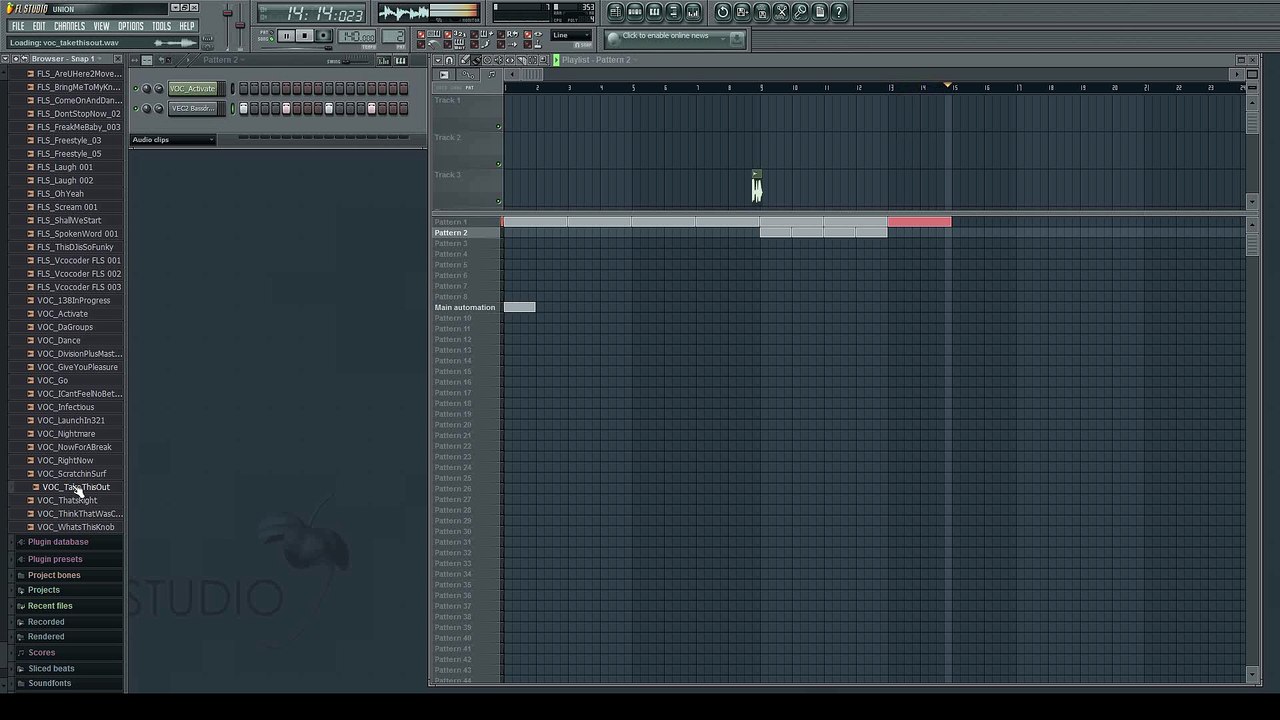Image resolution: width=1280 pixels, height=720 pixels.
Task: Click to enable online news
Action: (665, 36)
